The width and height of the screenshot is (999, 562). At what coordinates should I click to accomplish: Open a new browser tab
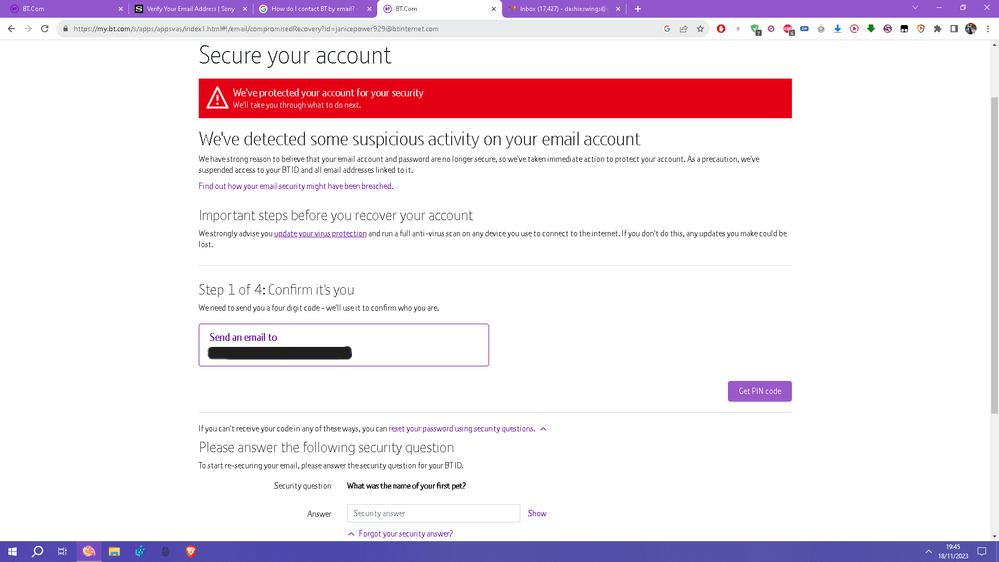(x=638, y=9)
